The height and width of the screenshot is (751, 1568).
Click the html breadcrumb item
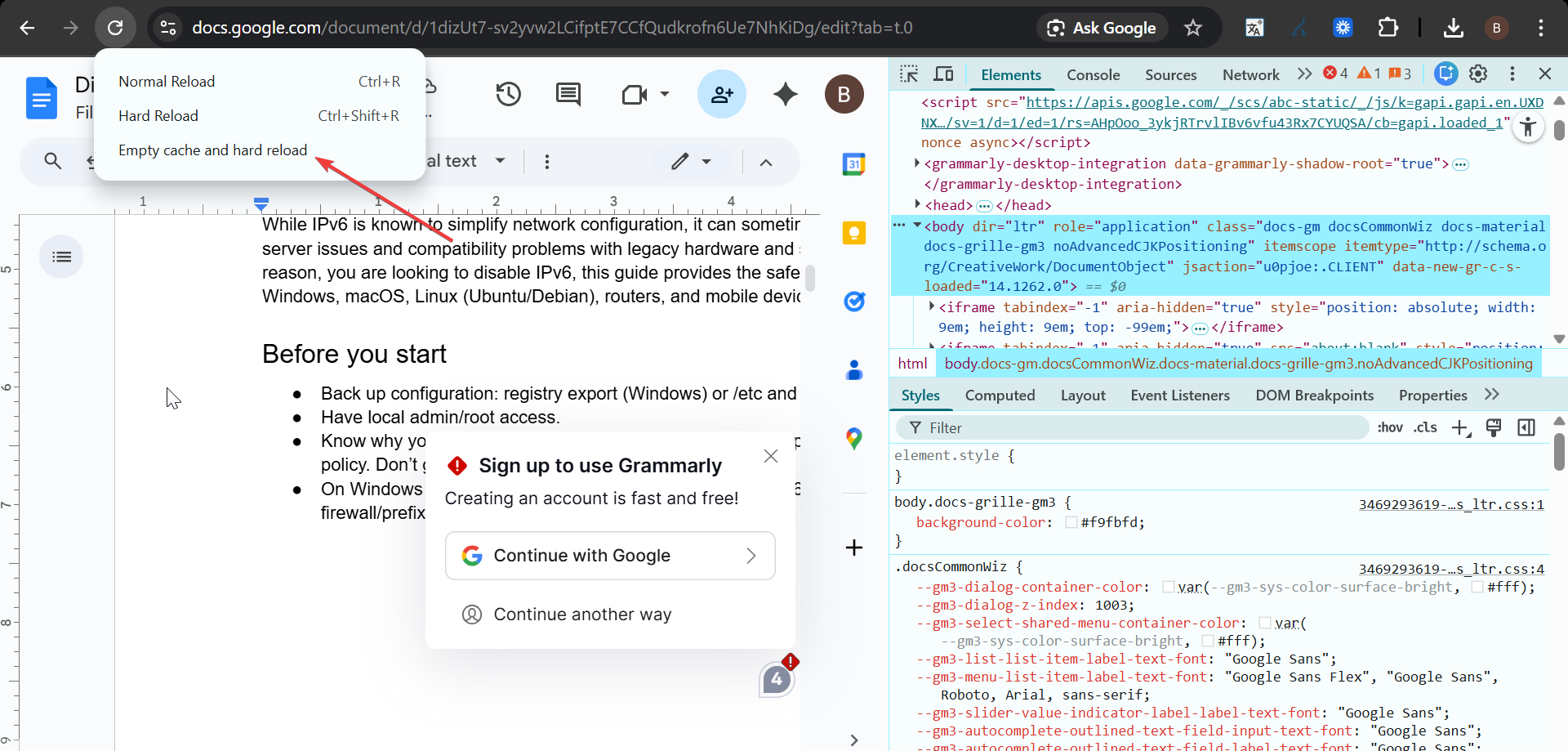912,364
